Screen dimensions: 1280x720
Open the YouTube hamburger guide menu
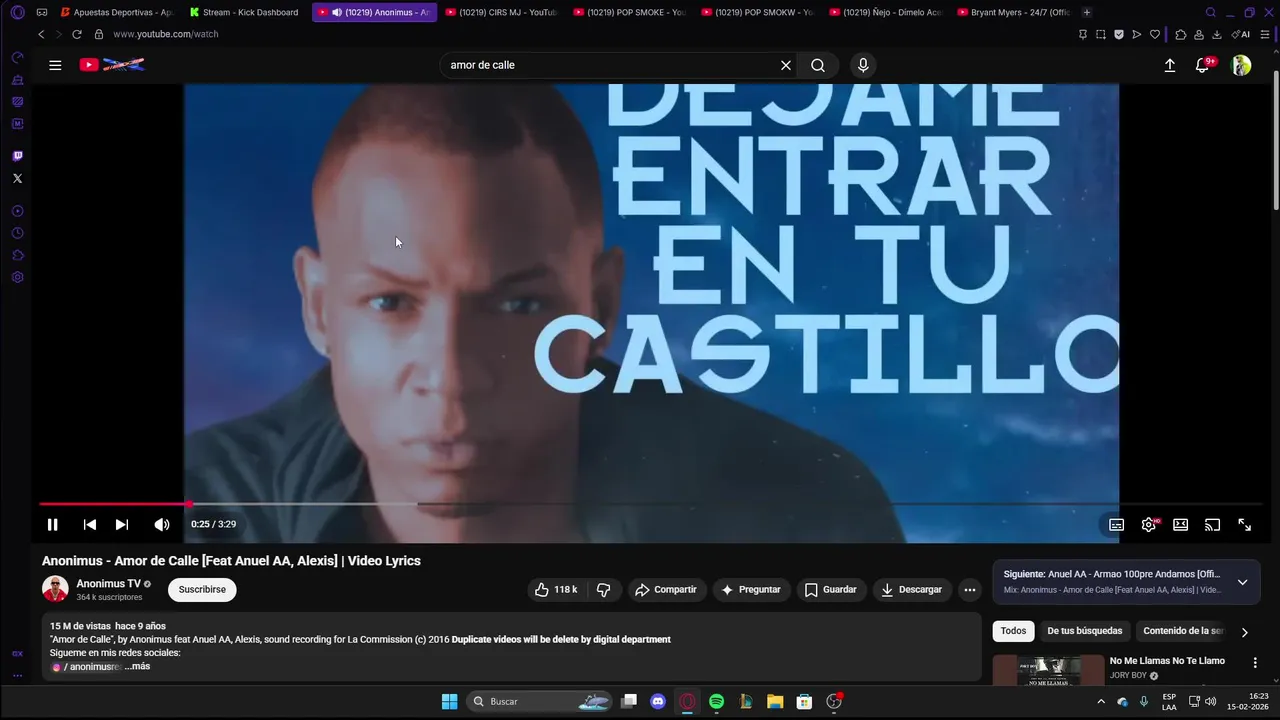[55, 65]
